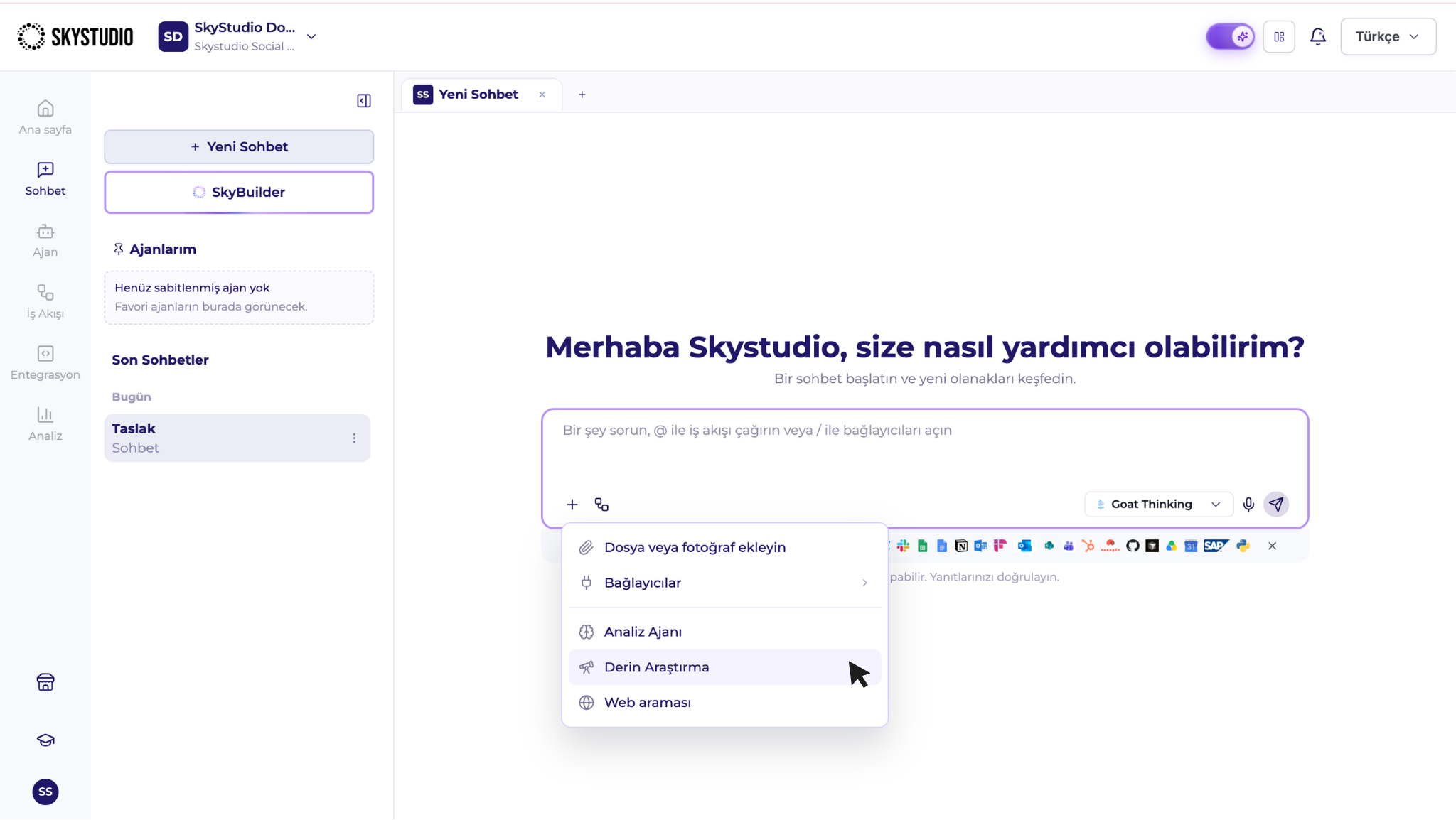This screenshot has height=820, width=1456.
Task: Open the Goat Thinking model dropdown
Action: click(1158, 505)
